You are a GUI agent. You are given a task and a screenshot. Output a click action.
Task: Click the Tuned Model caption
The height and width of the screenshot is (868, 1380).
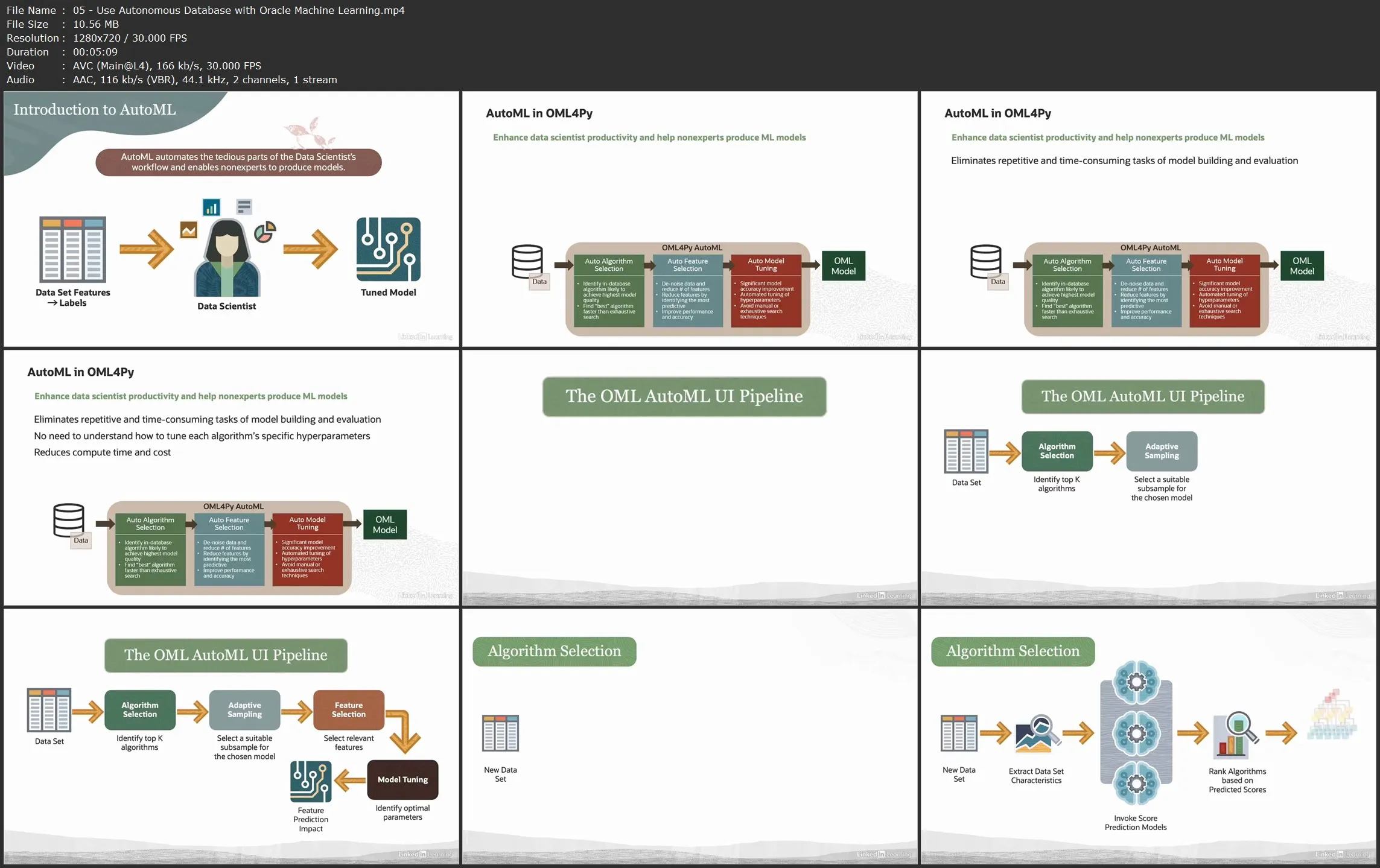389,292
